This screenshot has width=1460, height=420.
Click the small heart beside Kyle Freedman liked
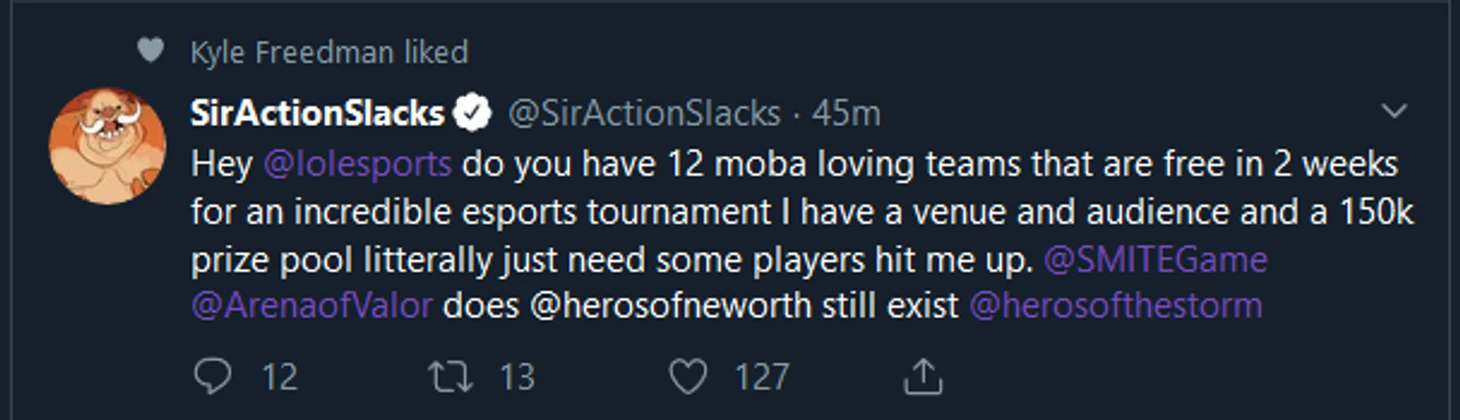pyautogui.click(x=150, y=51)
